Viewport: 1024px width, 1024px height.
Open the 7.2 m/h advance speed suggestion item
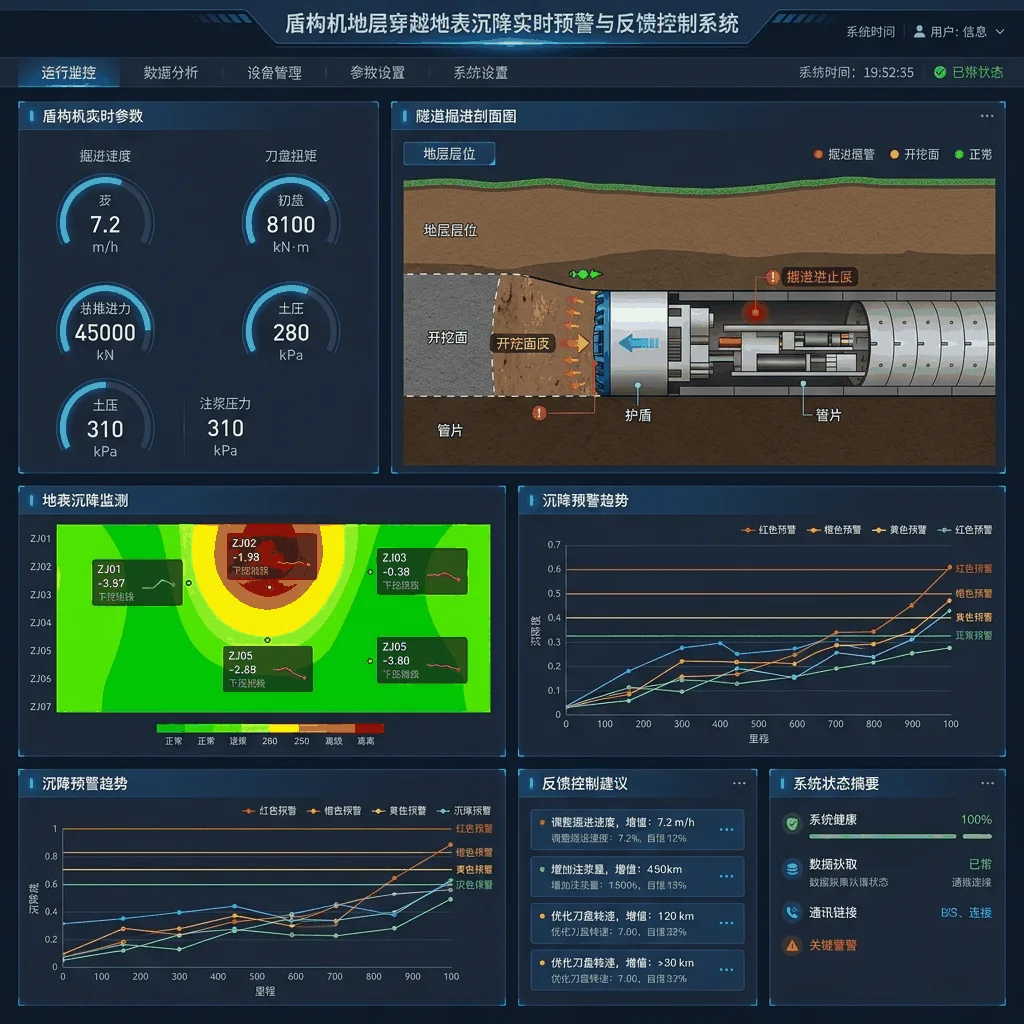[x=637, y=829]
